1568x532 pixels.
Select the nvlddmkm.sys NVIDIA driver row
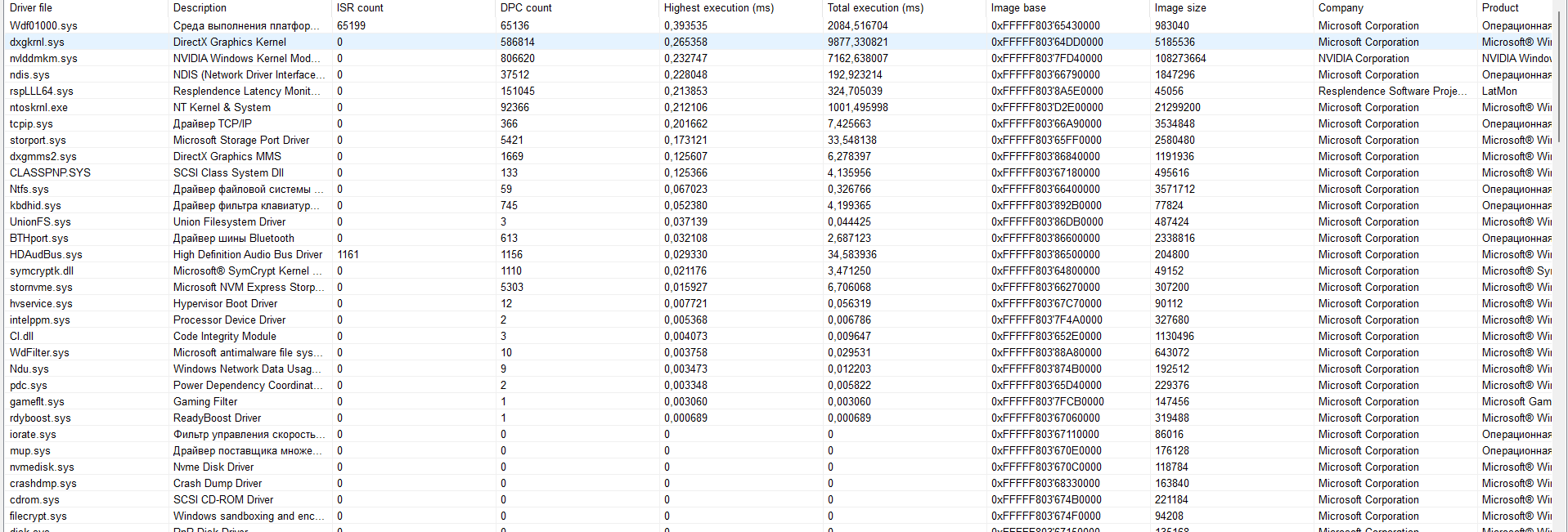click(x=43, y=58)
